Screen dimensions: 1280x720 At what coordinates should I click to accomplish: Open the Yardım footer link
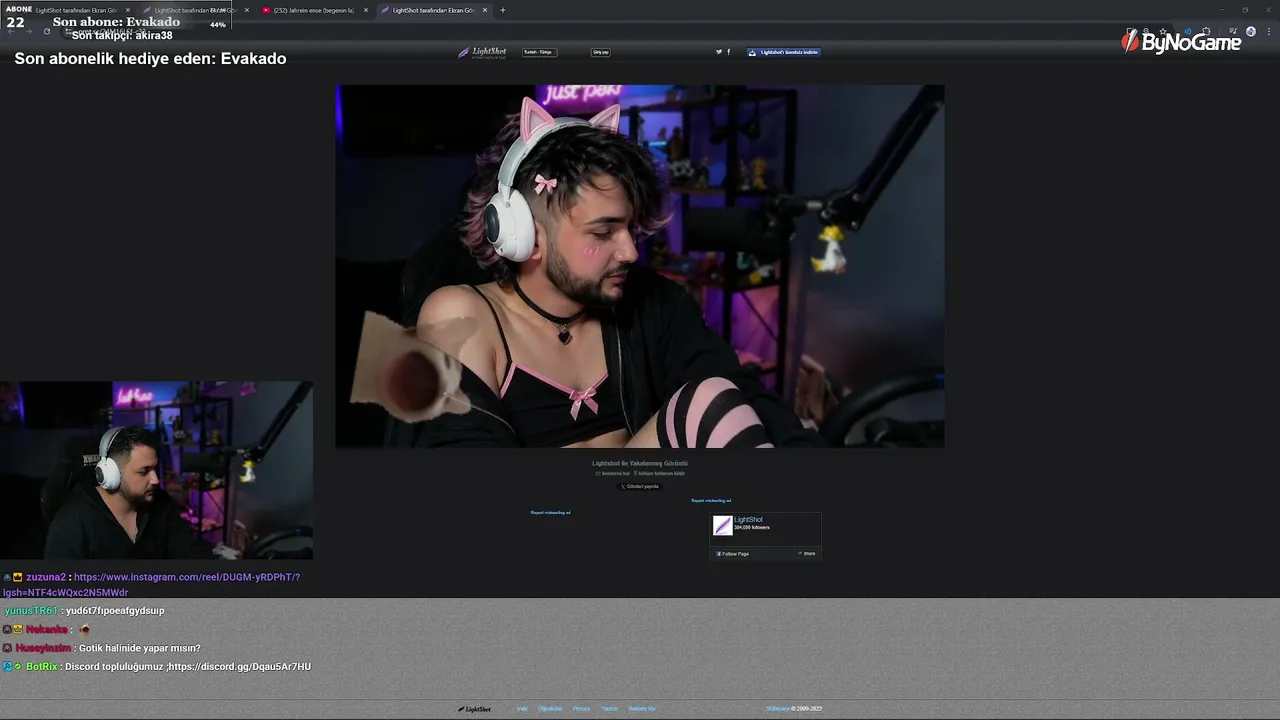coord(609,709)
